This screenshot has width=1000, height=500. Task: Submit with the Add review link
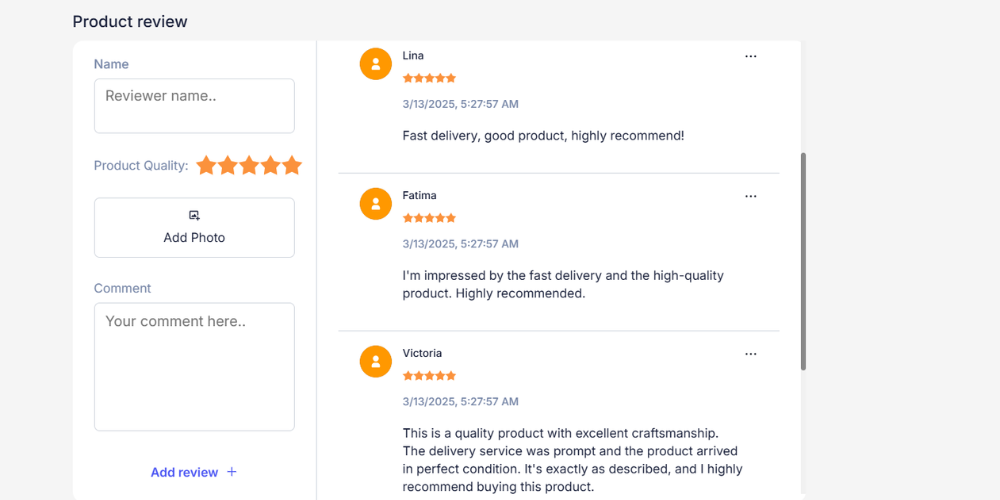point(184,472)
